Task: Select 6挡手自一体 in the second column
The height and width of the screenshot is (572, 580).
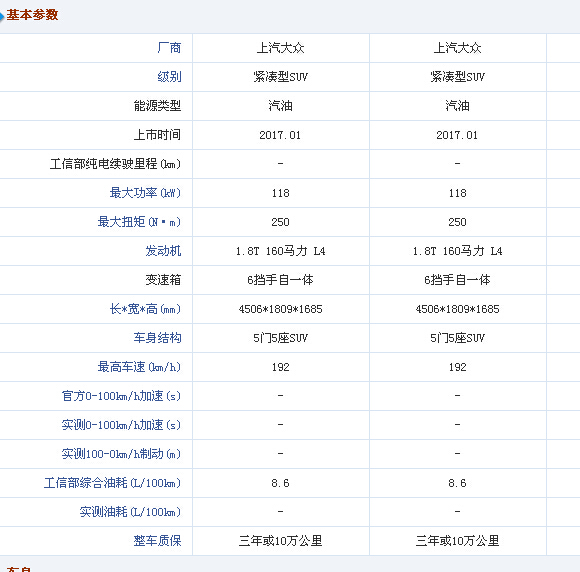Action: [x=457, y=280]
